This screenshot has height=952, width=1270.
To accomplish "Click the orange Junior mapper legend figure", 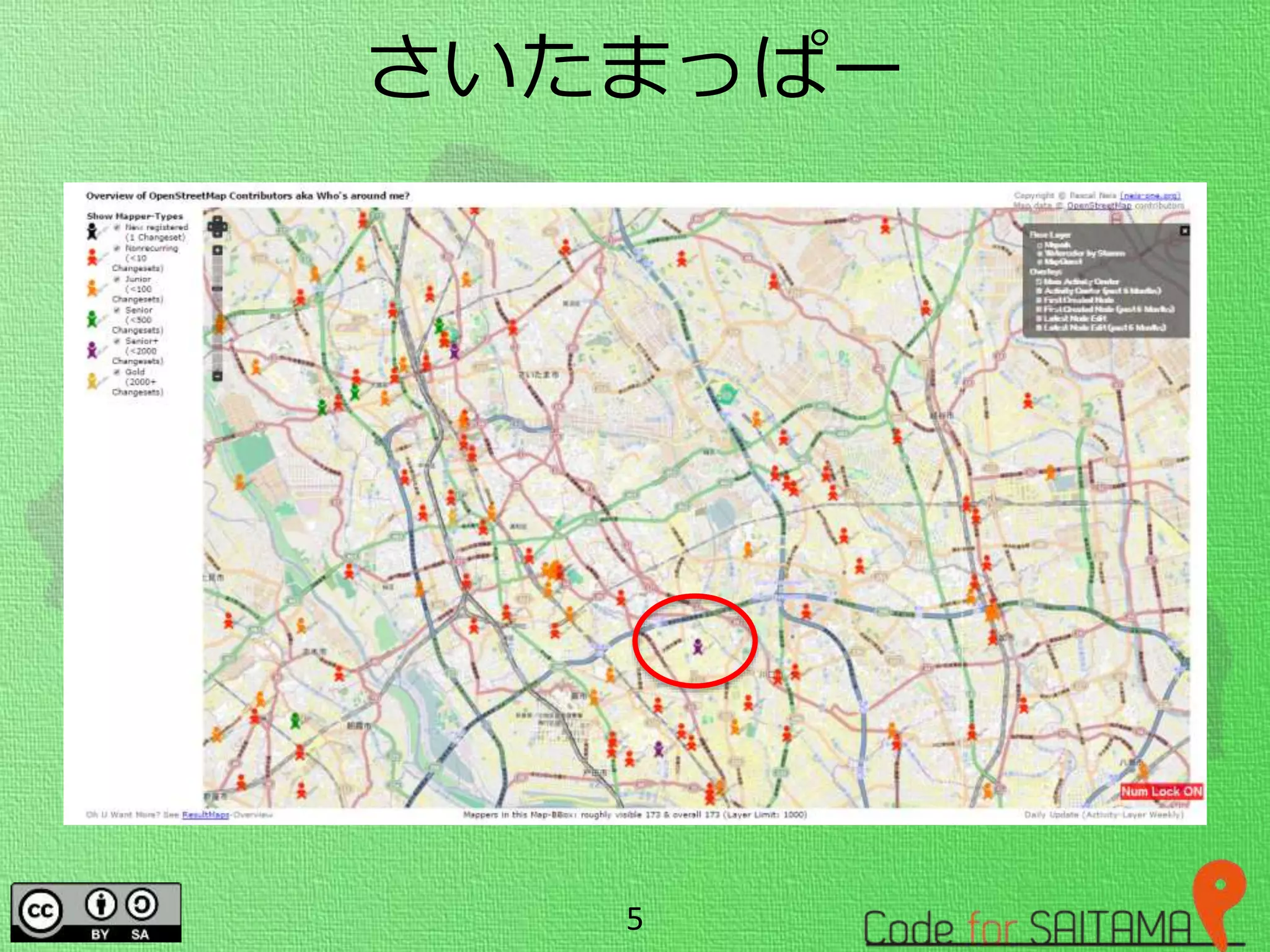I will [x=92, y=288].
